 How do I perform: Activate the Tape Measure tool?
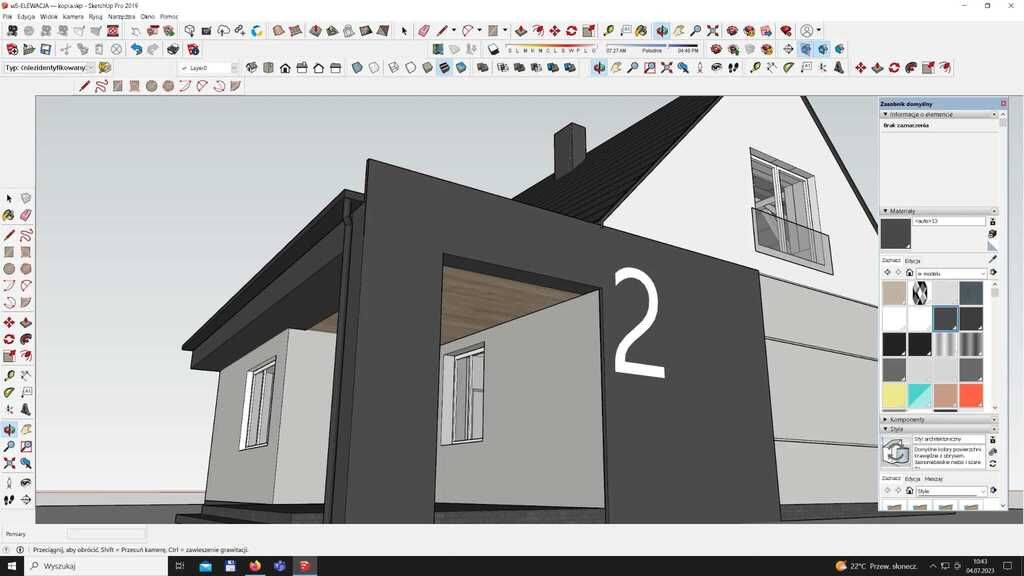[9, 376]
